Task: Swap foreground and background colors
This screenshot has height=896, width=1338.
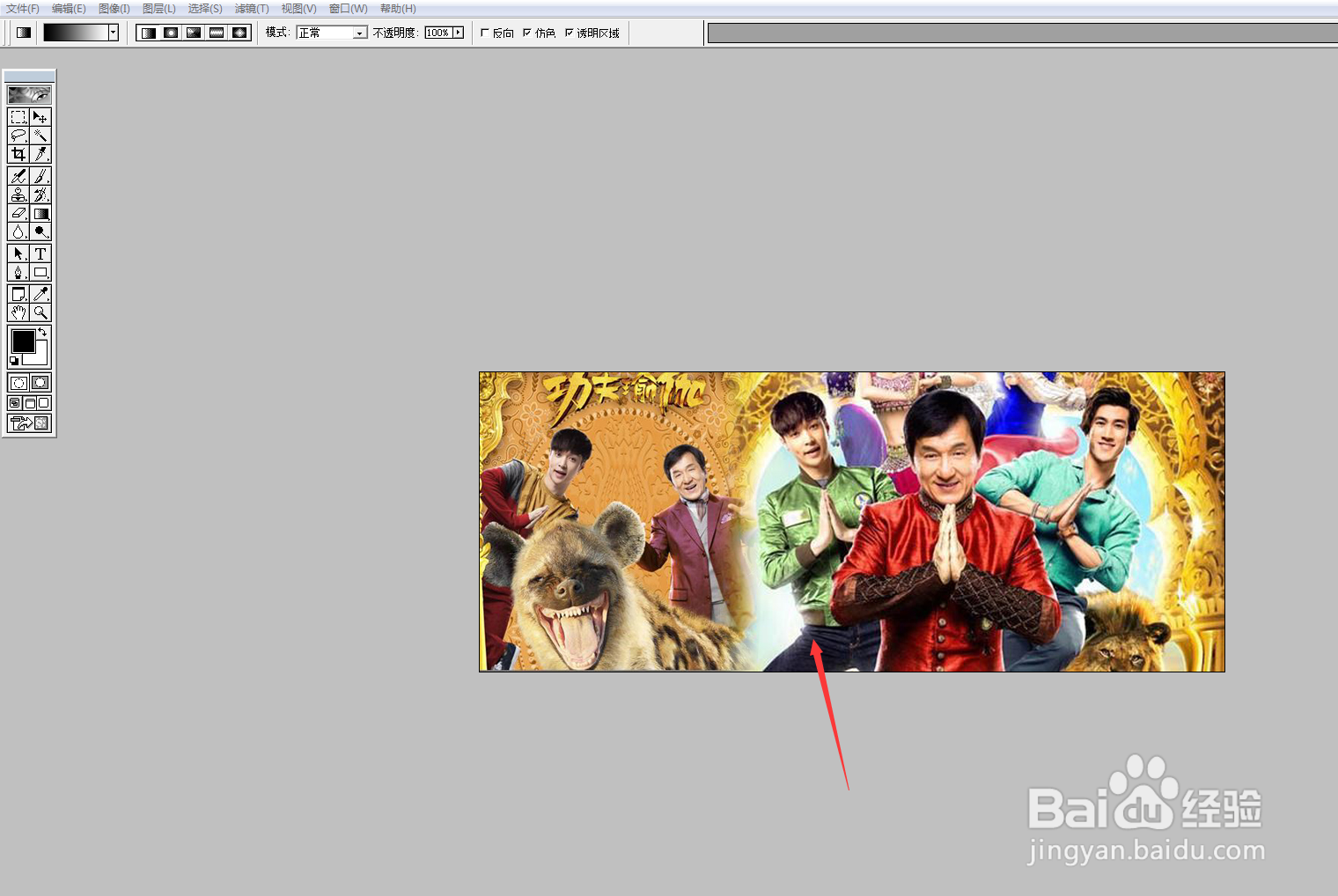Action: tap(42, 333)
